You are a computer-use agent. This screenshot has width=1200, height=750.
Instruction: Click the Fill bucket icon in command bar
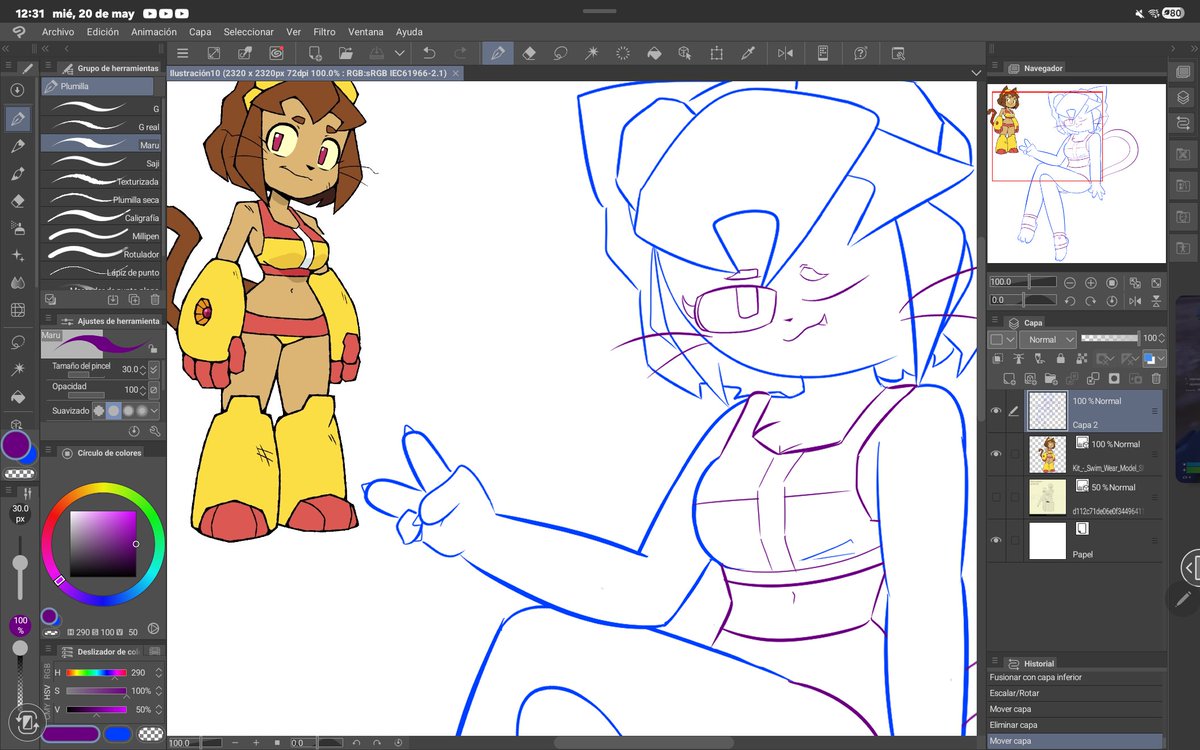click(654, 53)
